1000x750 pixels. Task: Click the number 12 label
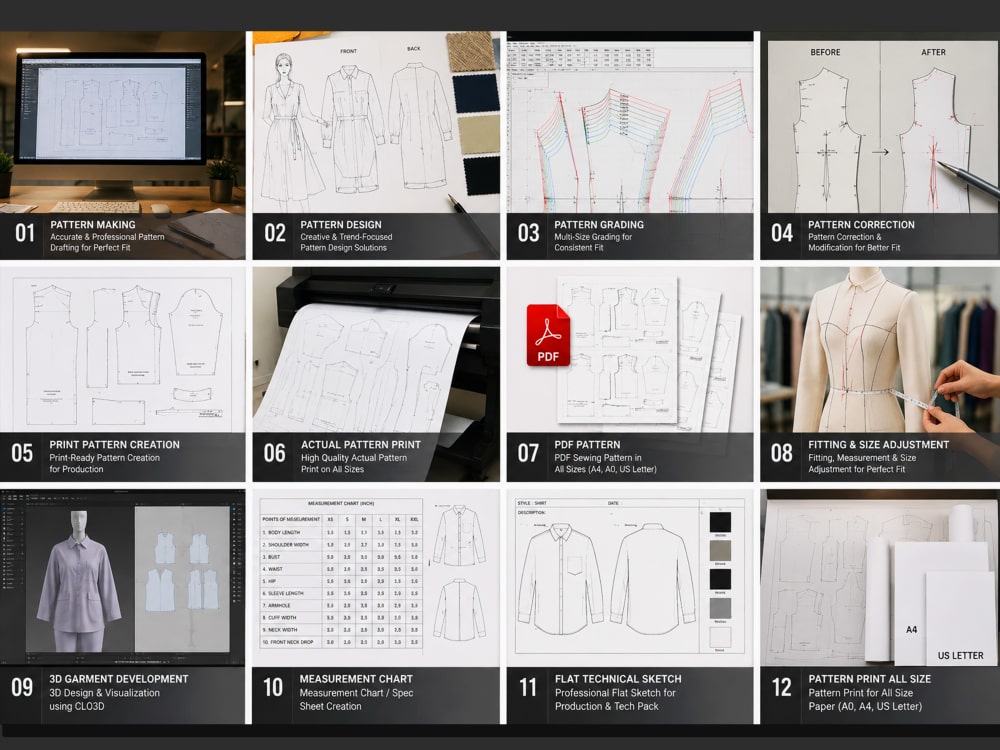782,688
